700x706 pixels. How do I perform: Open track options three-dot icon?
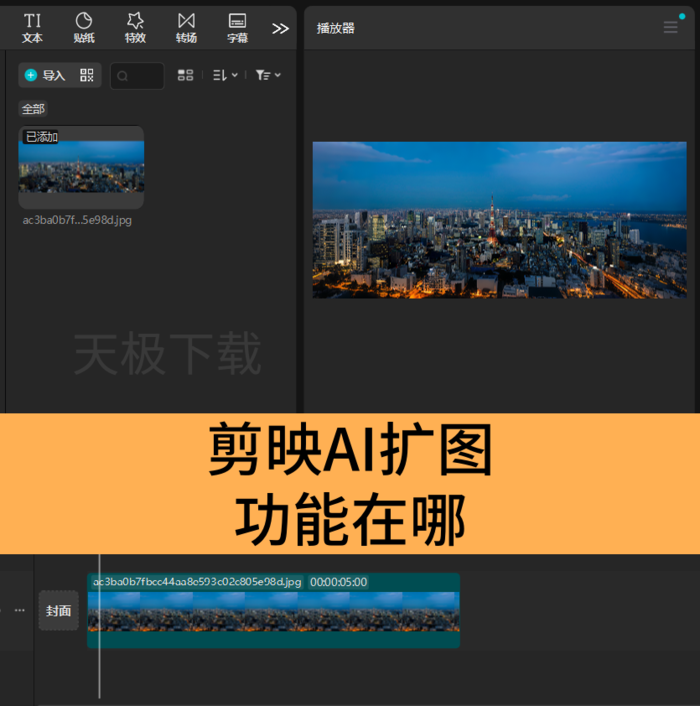tap(20, 611)
